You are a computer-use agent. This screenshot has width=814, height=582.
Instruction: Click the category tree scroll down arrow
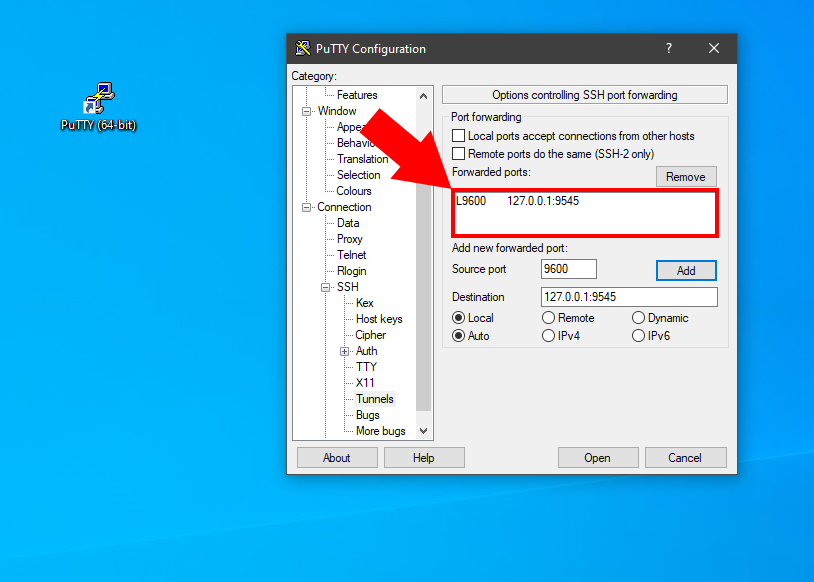(424, 431)
